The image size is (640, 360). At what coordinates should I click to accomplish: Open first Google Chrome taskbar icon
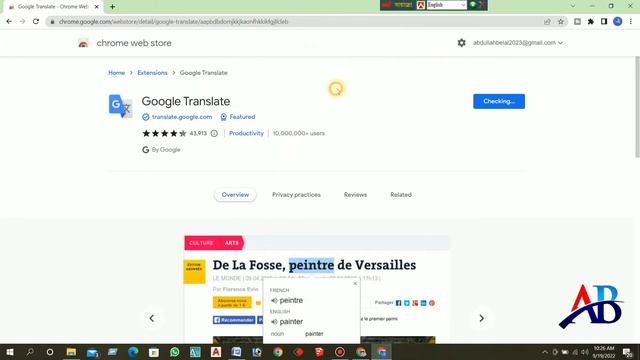pyautogui.click(x=278, y=352)
